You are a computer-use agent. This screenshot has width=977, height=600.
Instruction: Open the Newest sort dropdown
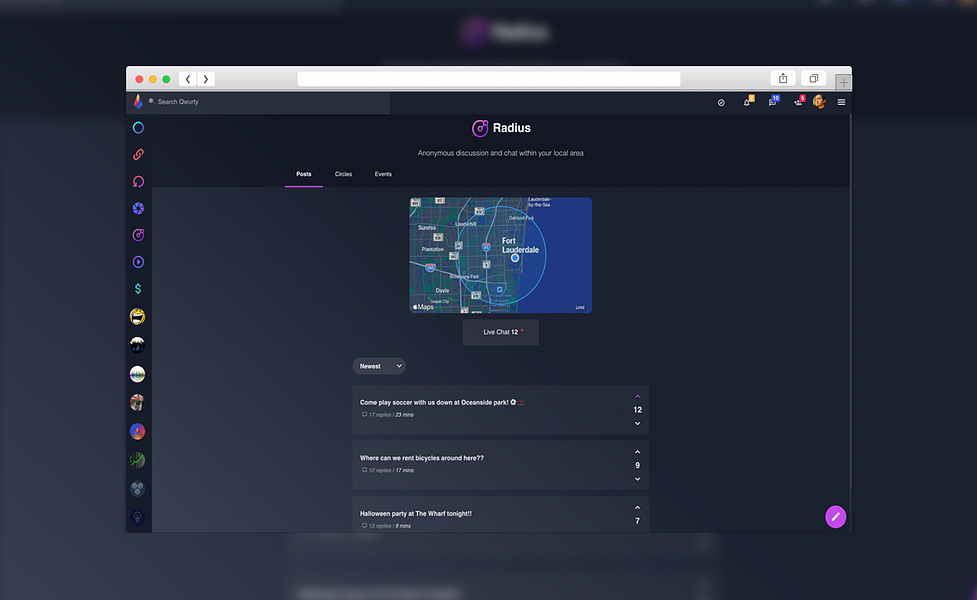point(379,366)
